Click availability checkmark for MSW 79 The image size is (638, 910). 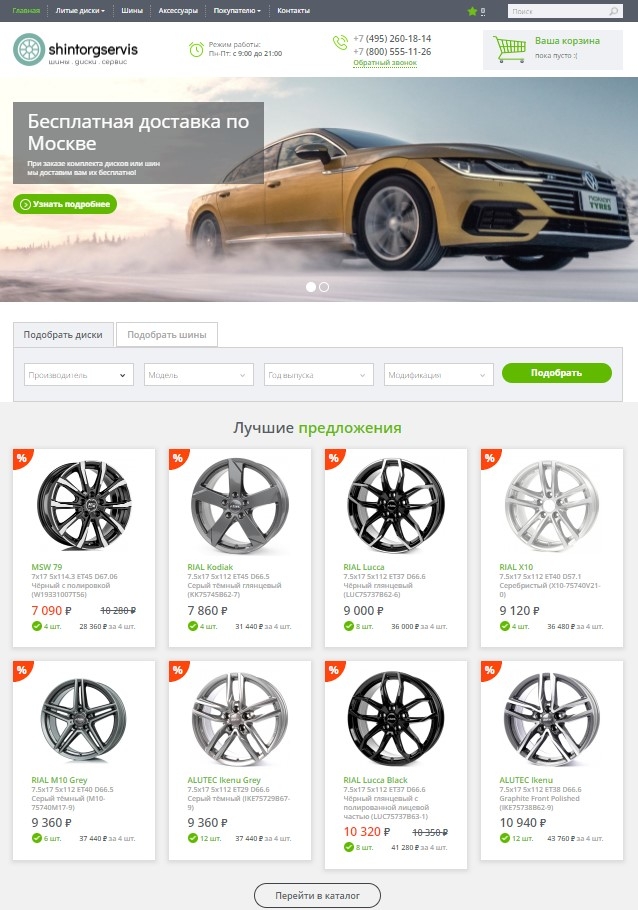[37, 626]
